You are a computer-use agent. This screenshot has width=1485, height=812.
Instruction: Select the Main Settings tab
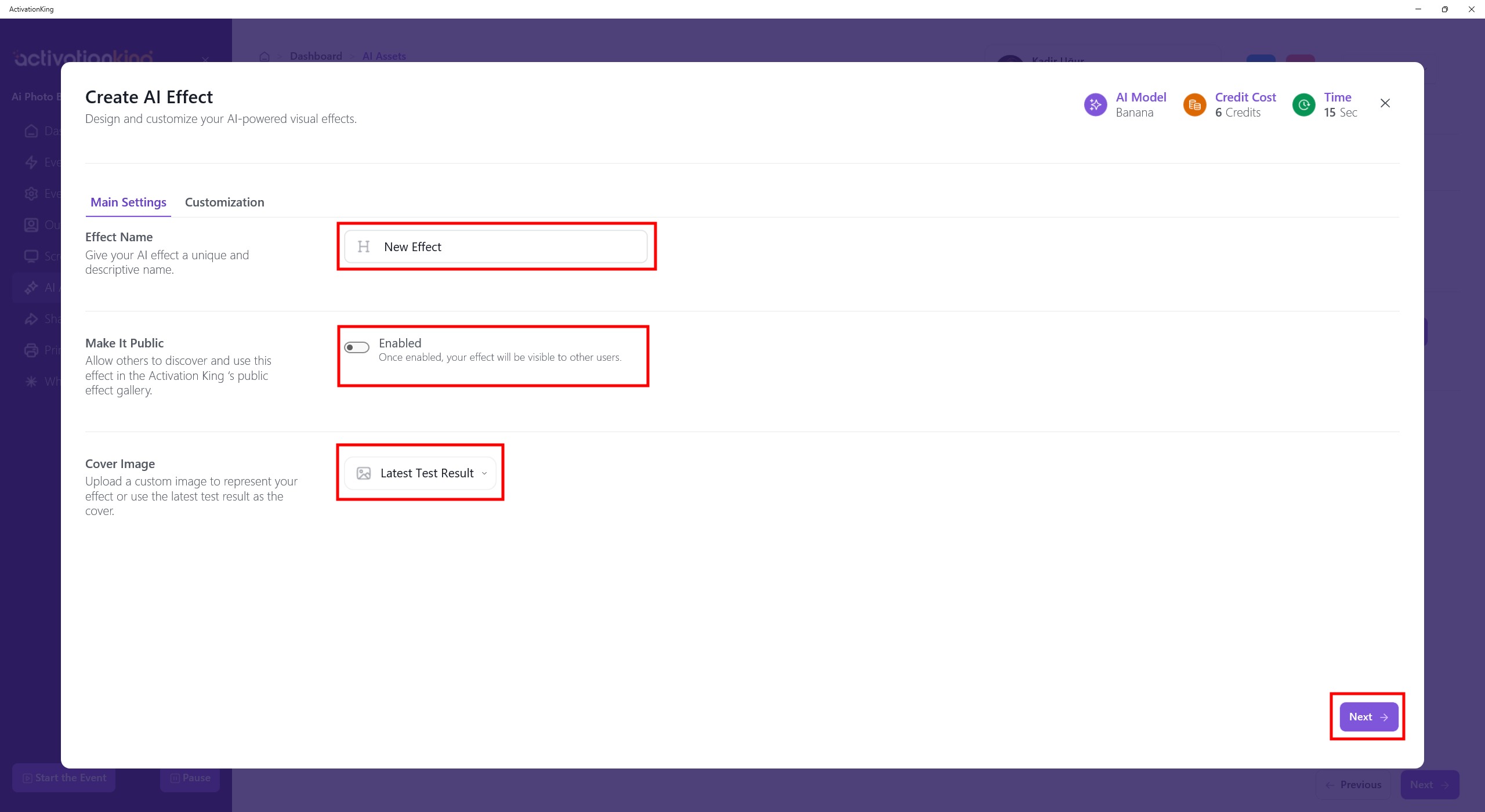tap(128, 202)
